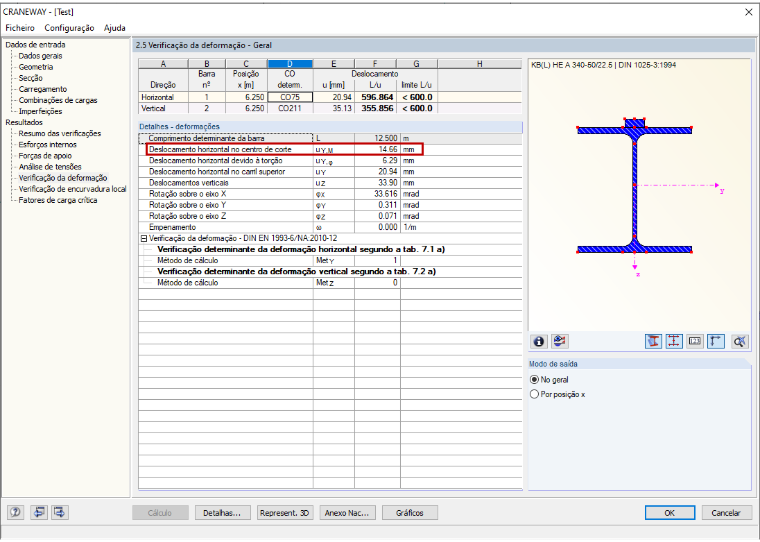Select 'Secção' in the tree

(31, 78)
